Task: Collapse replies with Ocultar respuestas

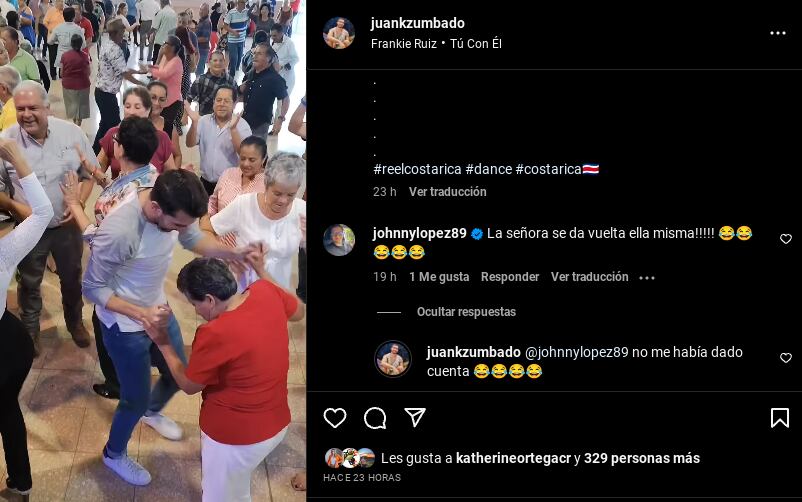Action: pyautogui.click(x=466, y=312)
